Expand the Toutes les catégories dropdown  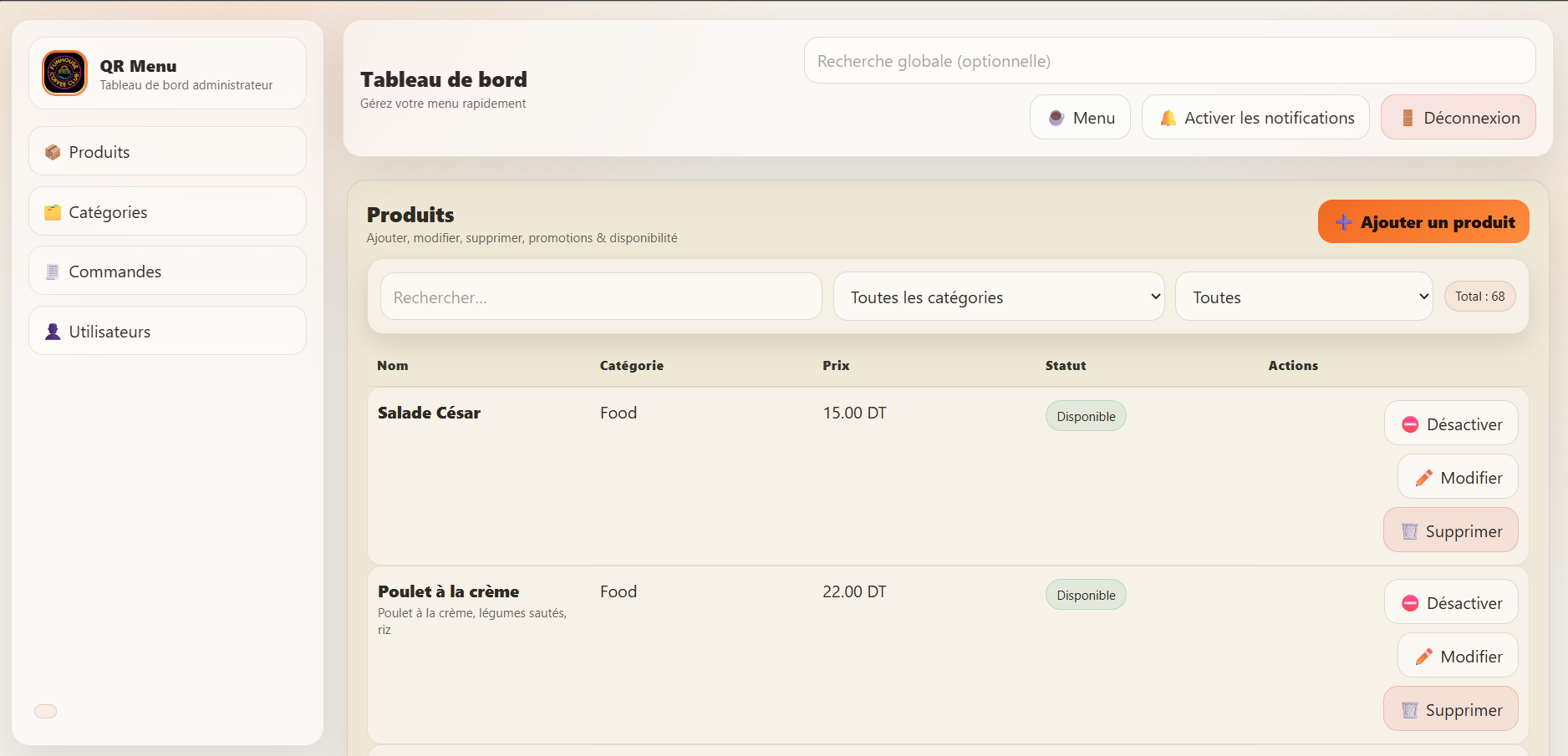click(x=999, y=297)
